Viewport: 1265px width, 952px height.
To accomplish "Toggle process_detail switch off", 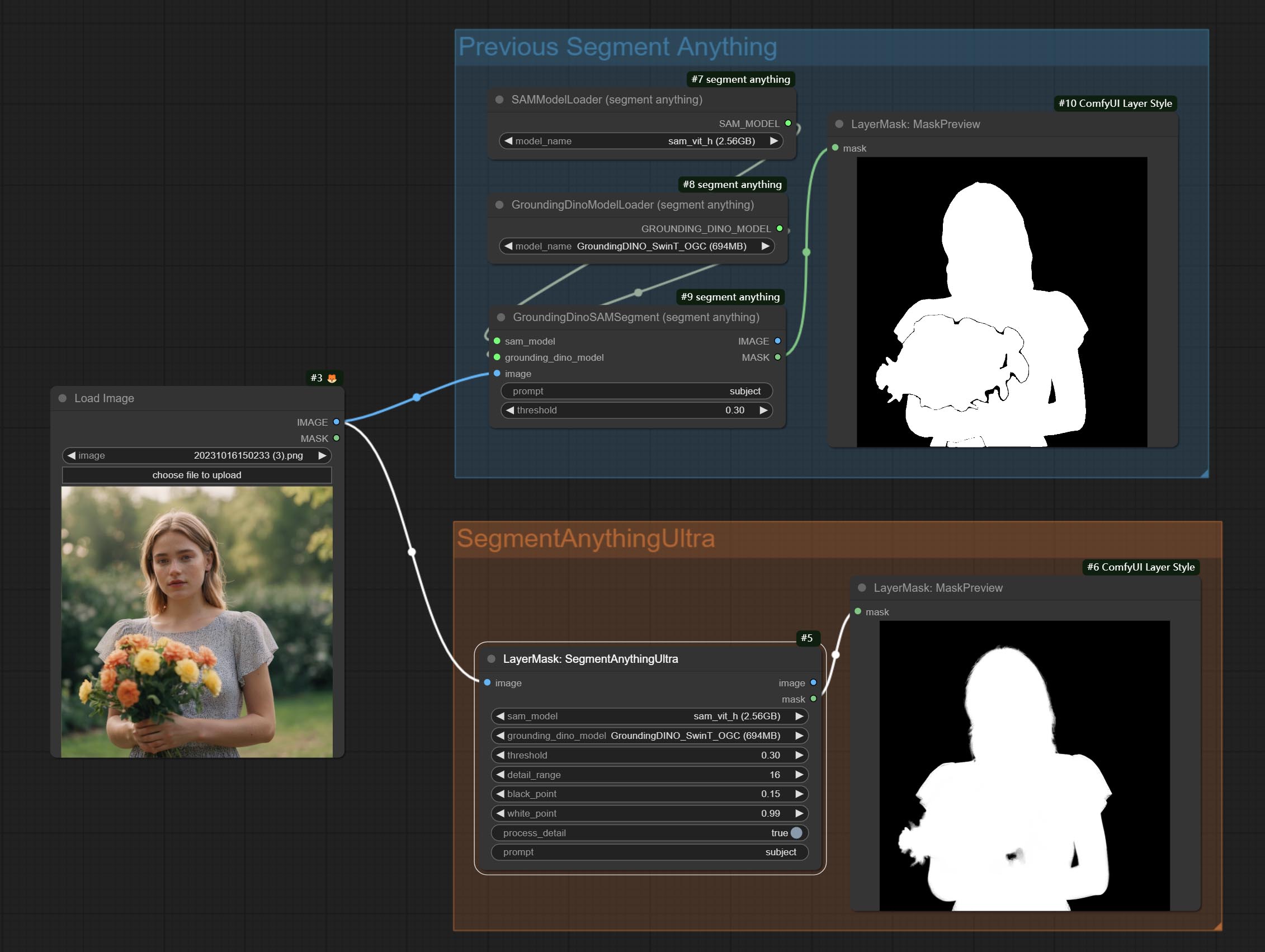I will 796,833.
